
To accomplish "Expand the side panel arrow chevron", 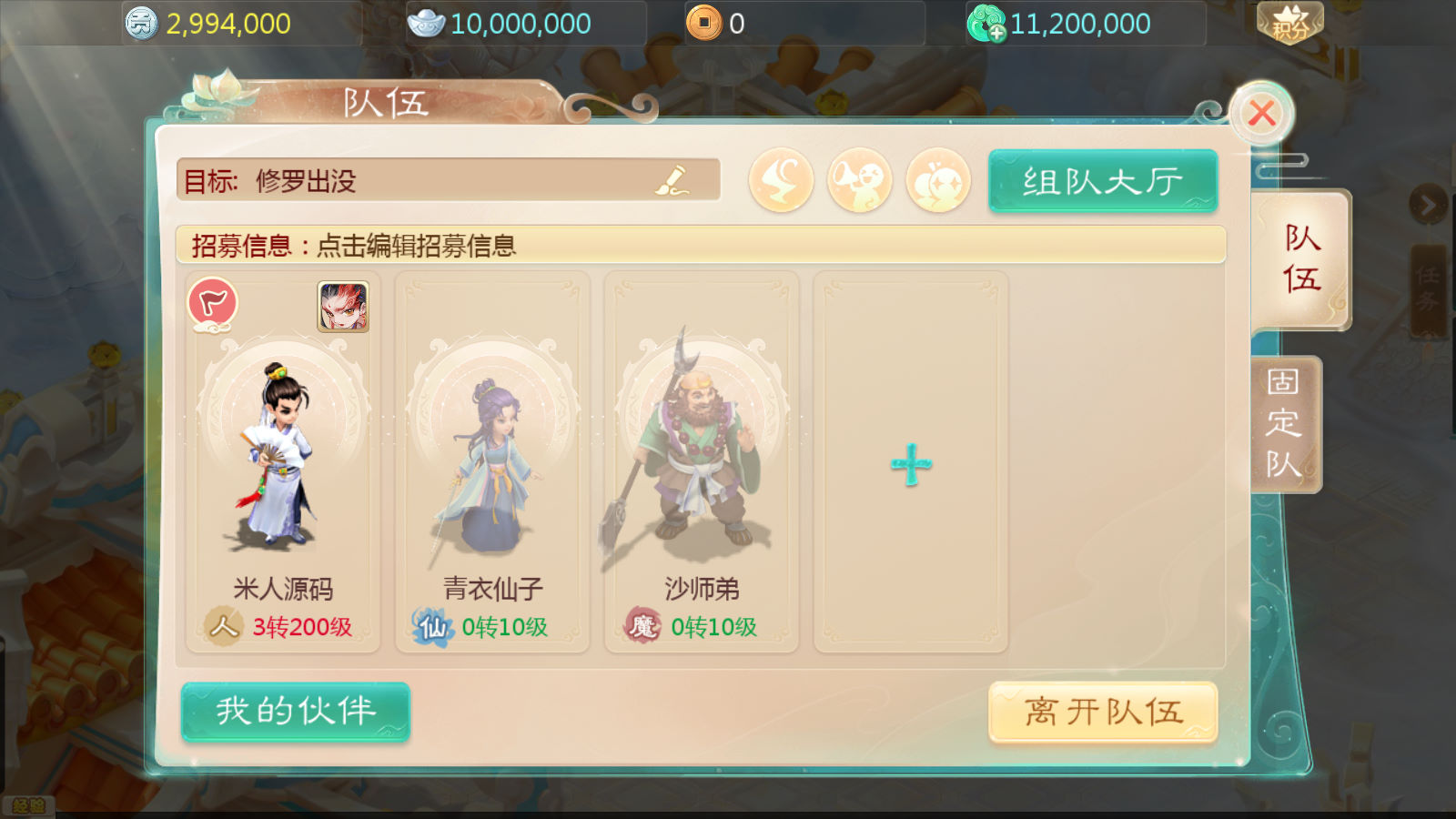I will [x=1428, y=206].
